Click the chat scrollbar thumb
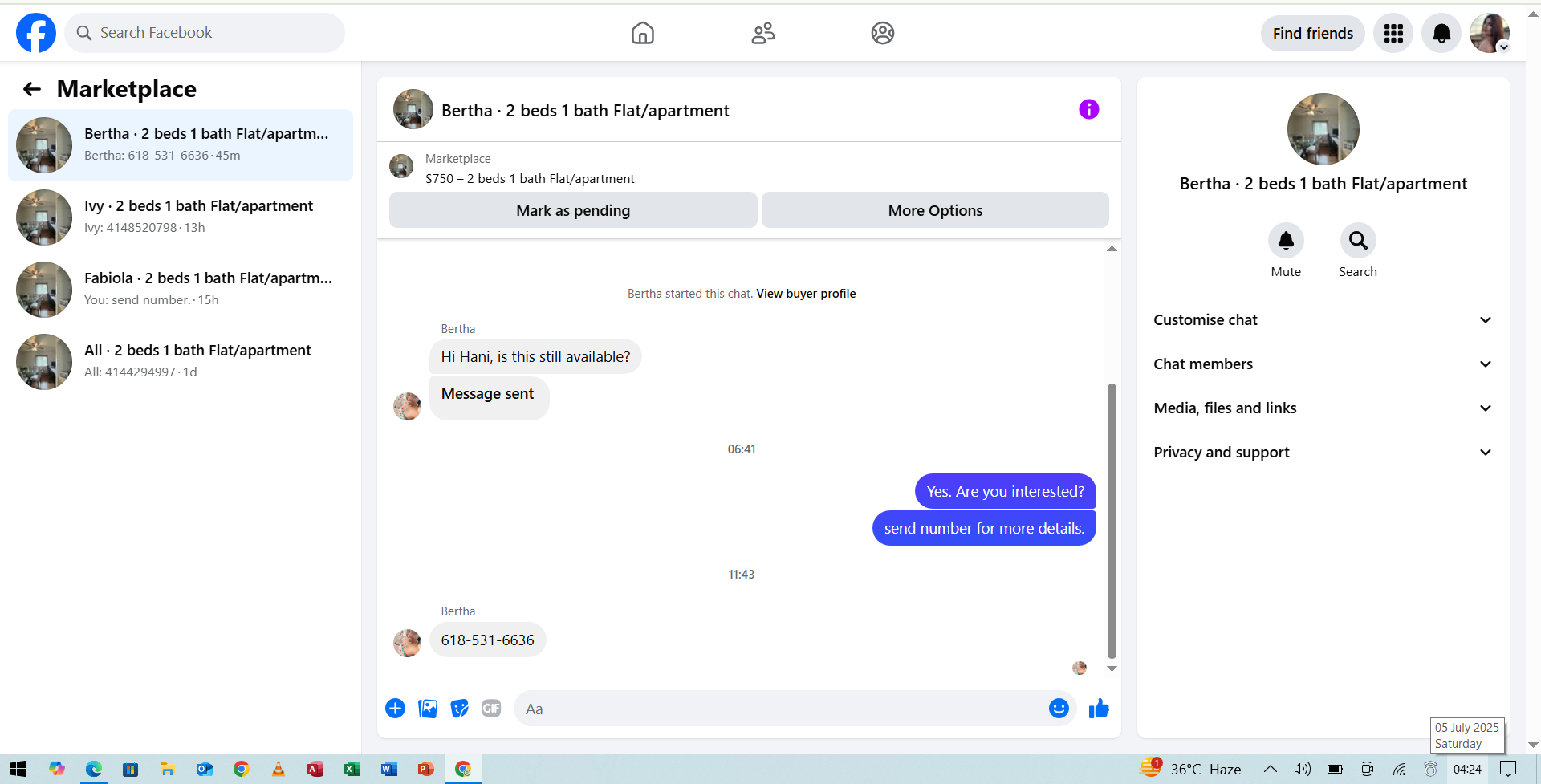This screenshot has height=784, width=1541. click(x=1112, y=521)
